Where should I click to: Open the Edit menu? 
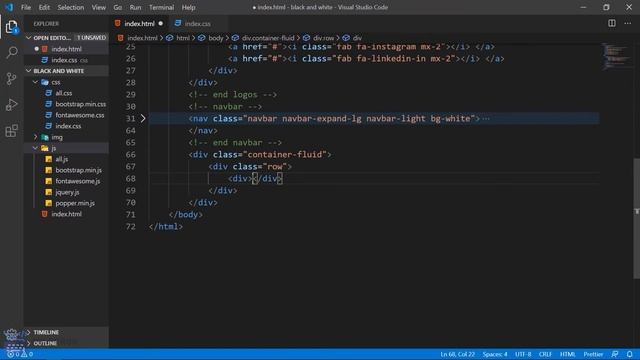[44, 7]
